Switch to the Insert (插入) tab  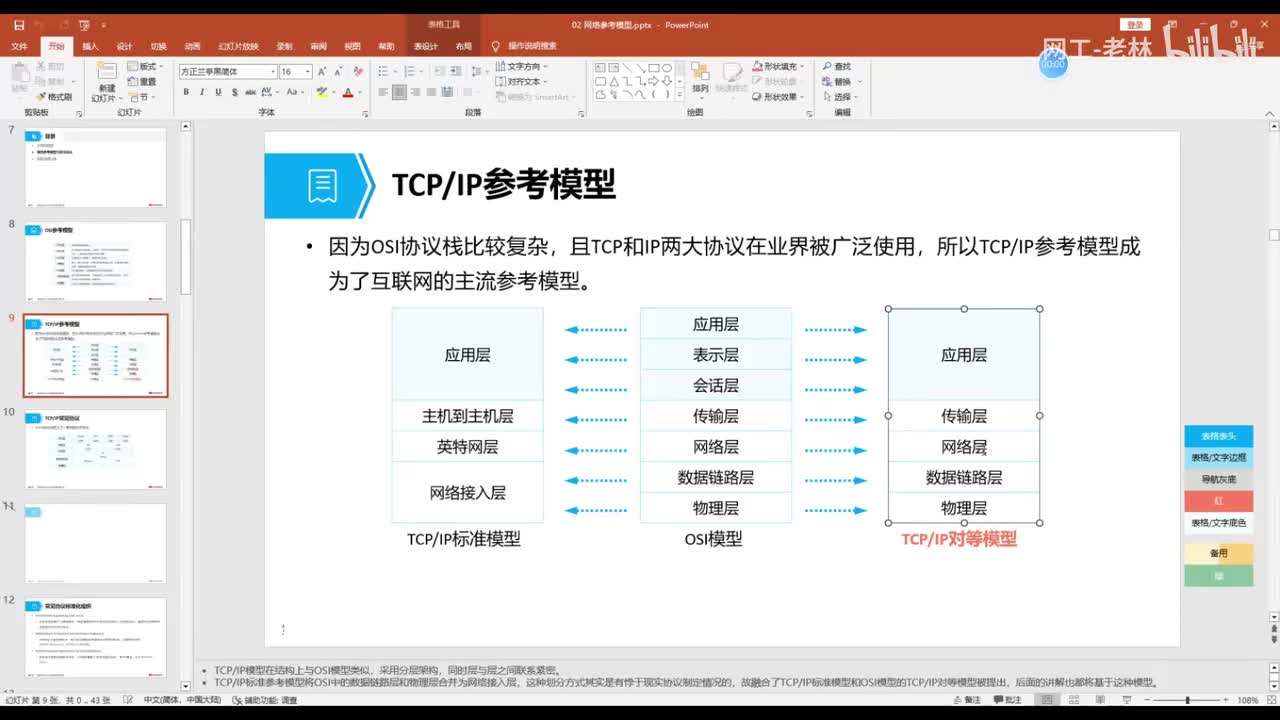[90, 46]
